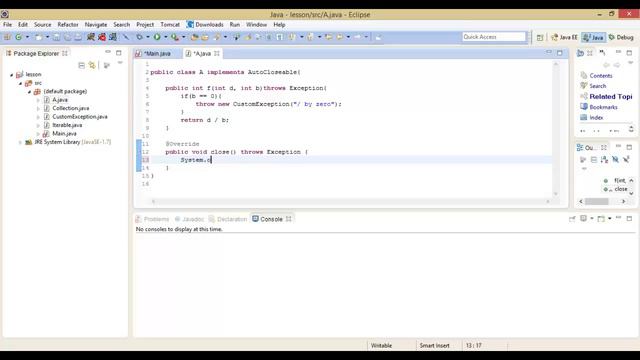Screen dimensions: 640x360
Task: Open the Bookmarks link in Help
Action: pos(603,107)
